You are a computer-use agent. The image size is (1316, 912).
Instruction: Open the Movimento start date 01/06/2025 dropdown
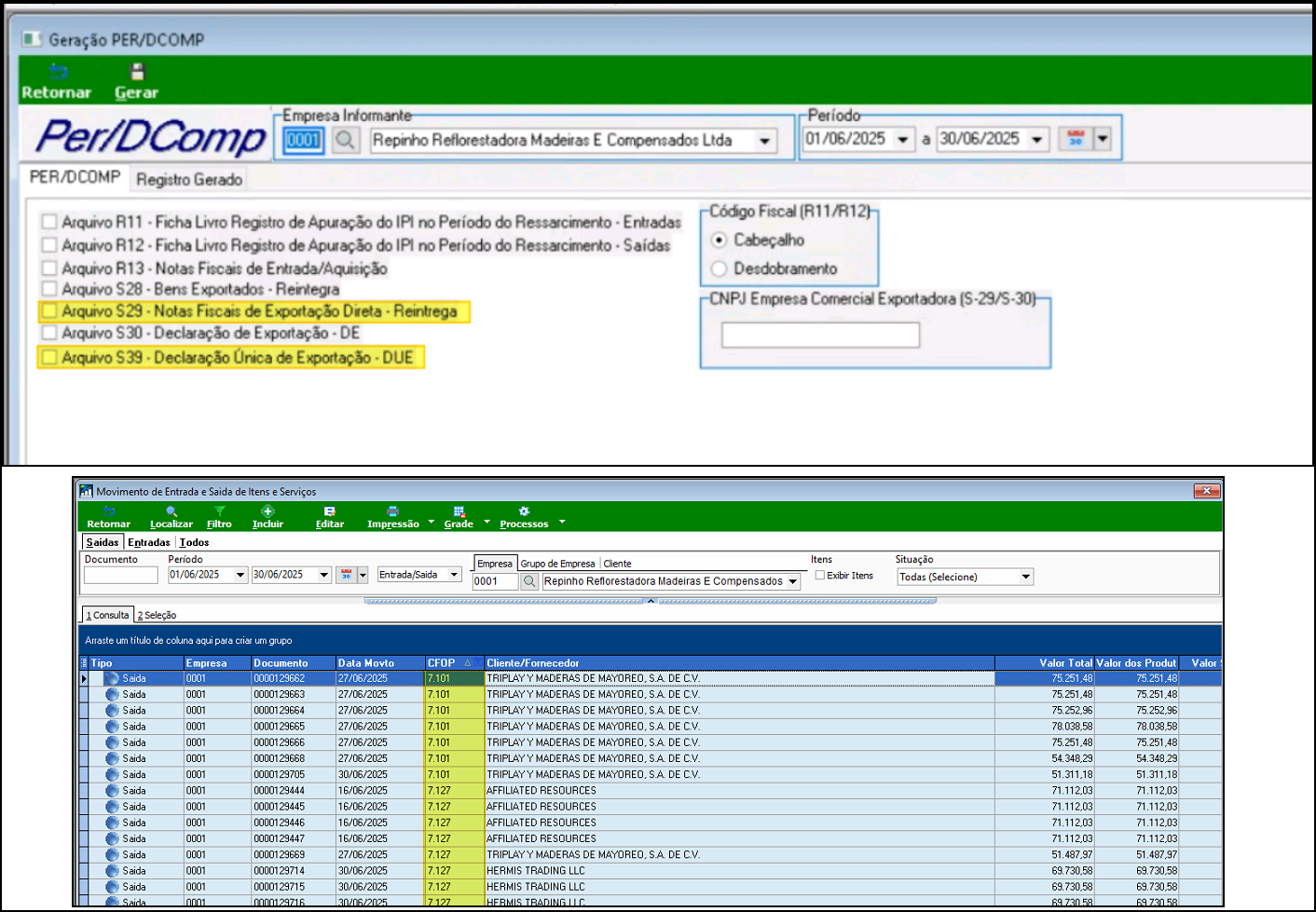240,575
